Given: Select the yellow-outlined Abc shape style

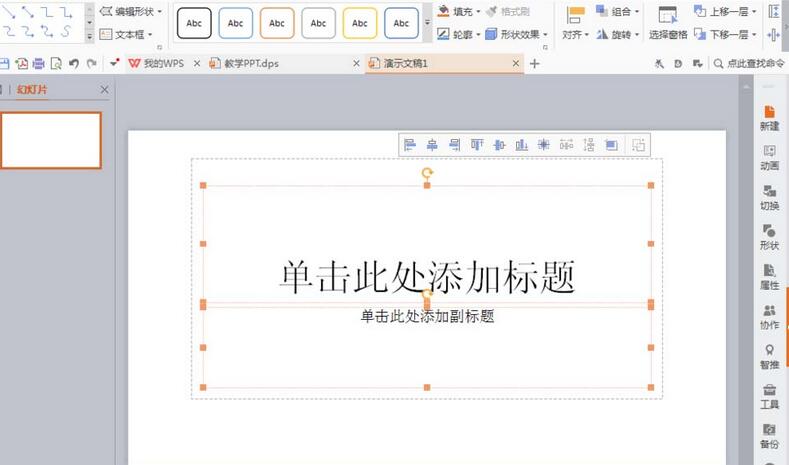Looking at the screenshot, I should click(x=360, y=23).
